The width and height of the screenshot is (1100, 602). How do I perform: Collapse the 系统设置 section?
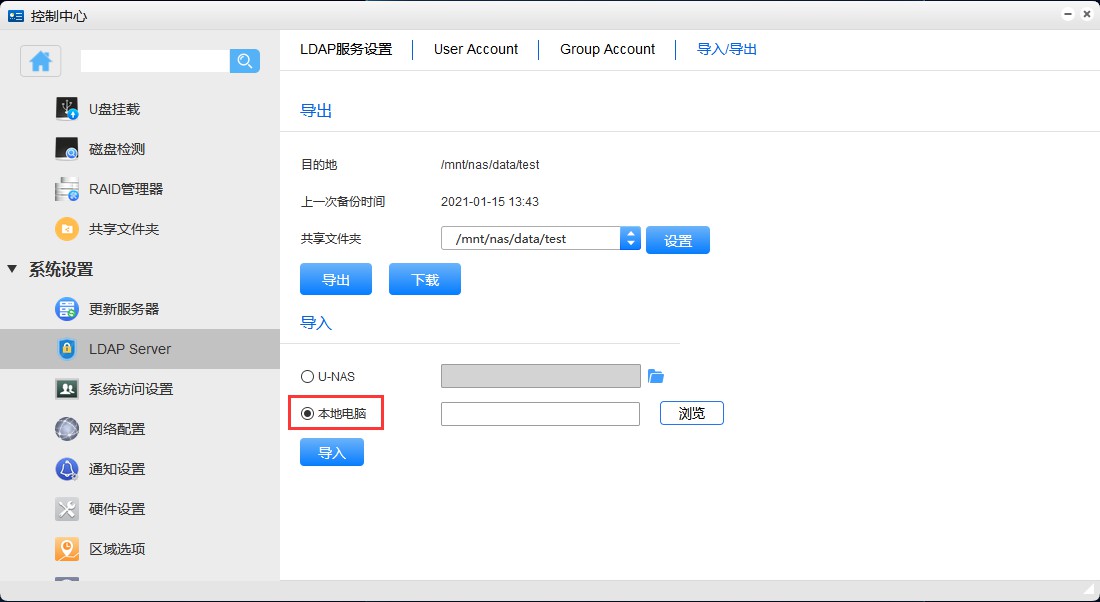coord(12,269)
